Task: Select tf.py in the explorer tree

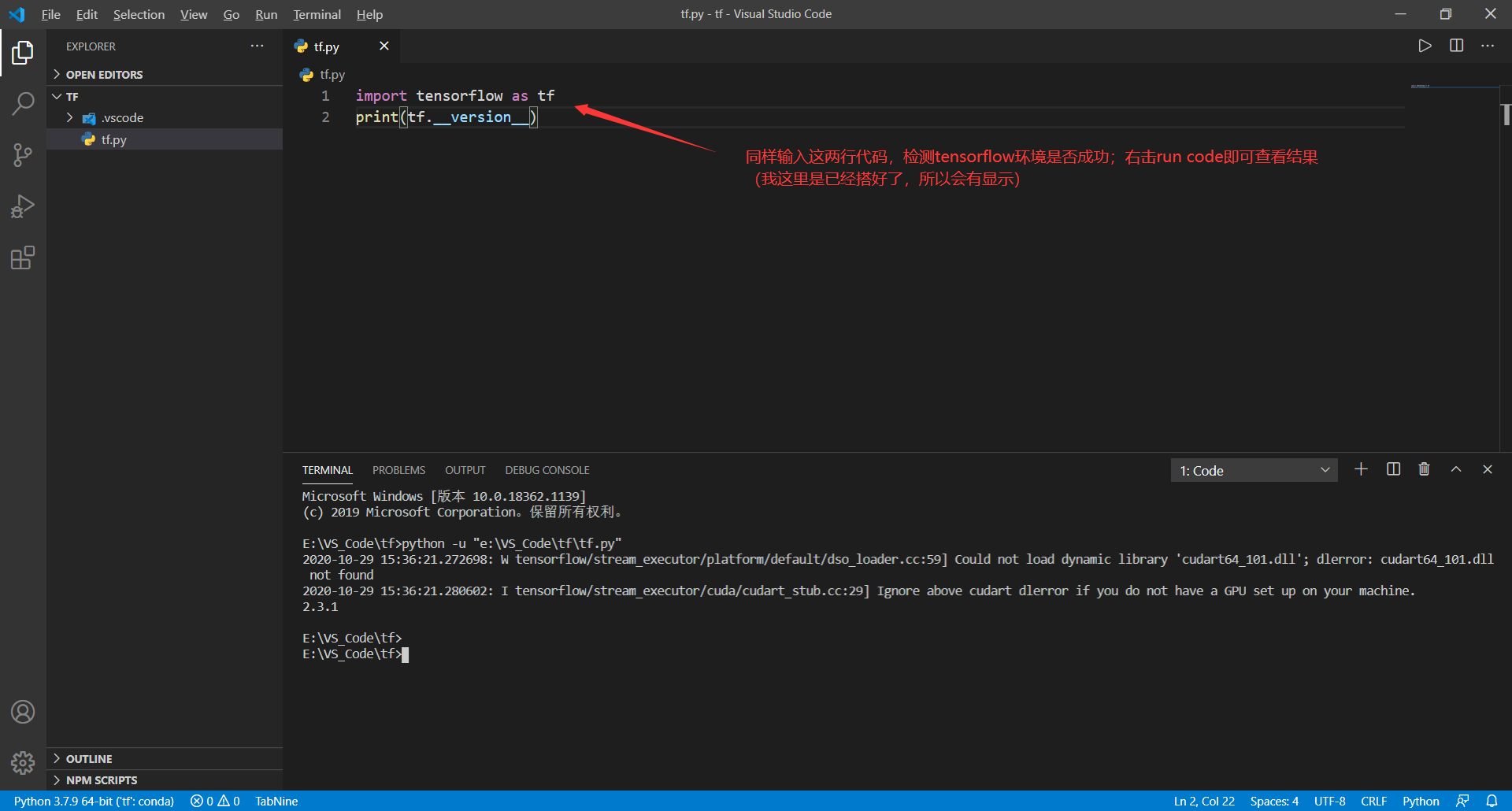Action: [x=114, y=139]
